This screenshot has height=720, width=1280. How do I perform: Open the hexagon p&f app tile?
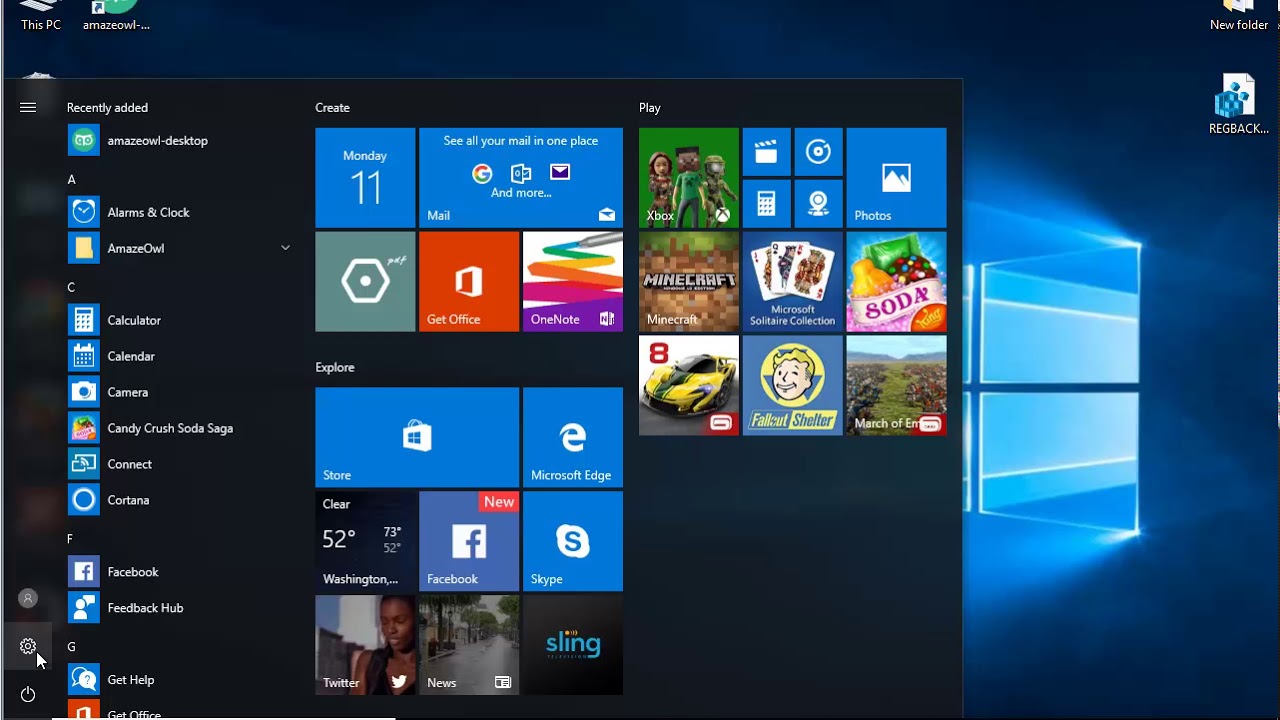365,282
